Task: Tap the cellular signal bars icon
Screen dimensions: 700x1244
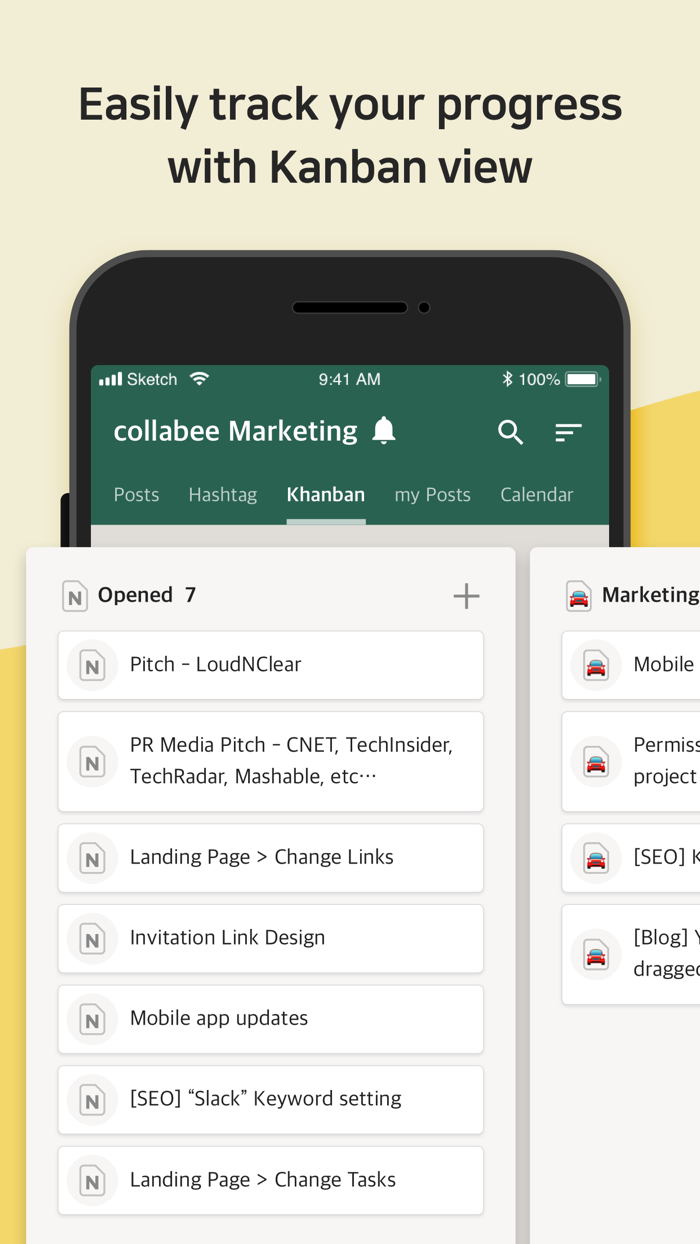Action: (110, 379)
